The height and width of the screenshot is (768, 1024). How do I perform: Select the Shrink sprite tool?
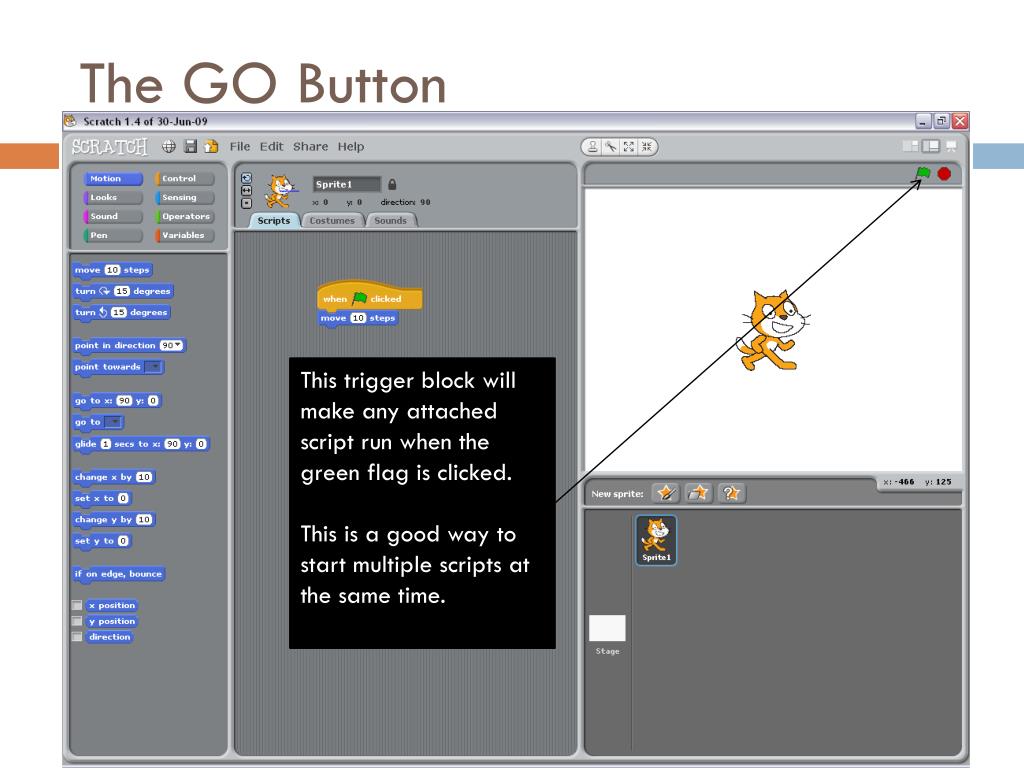647,146
